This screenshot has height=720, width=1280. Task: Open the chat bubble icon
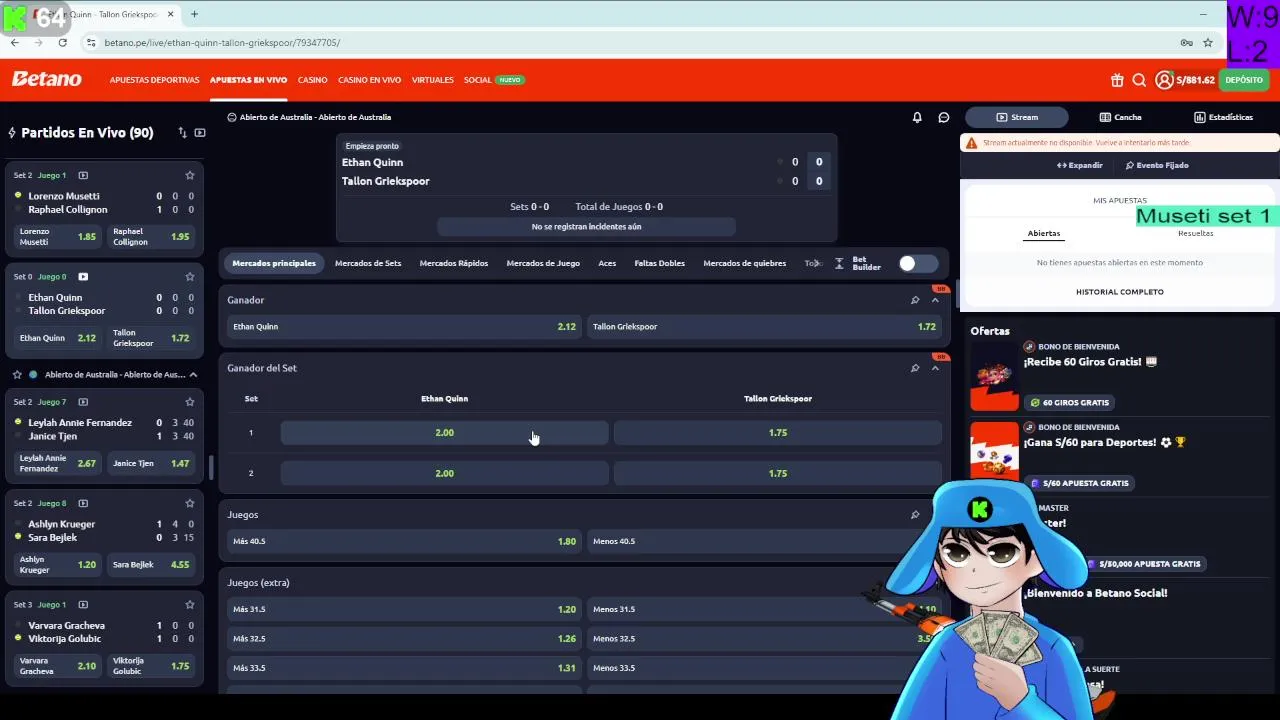(x=943, y=117)
